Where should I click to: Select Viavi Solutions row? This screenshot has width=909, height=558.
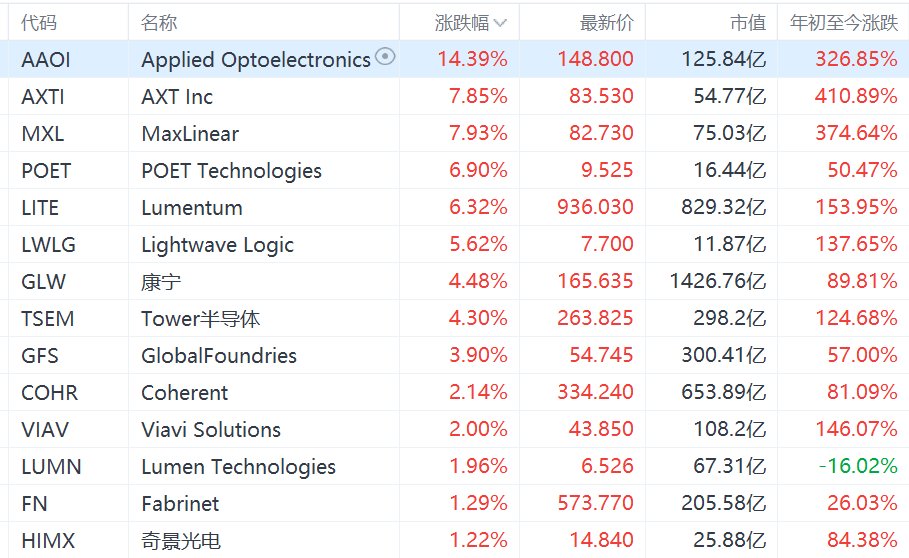click(454, 429)
